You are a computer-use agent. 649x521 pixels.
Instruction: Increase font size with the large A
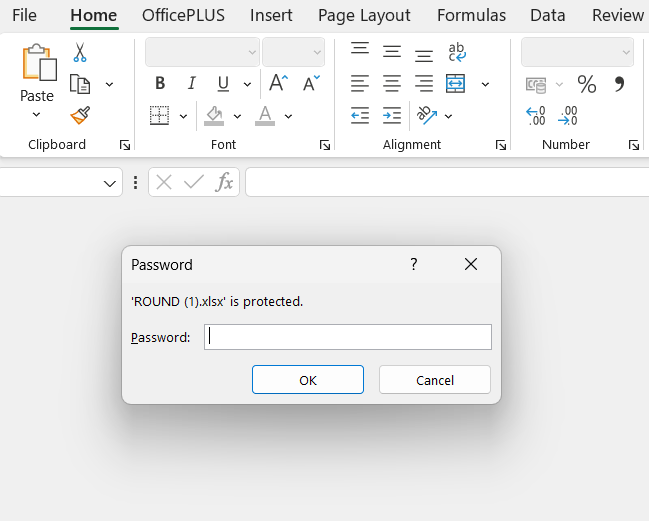(278, 83)
